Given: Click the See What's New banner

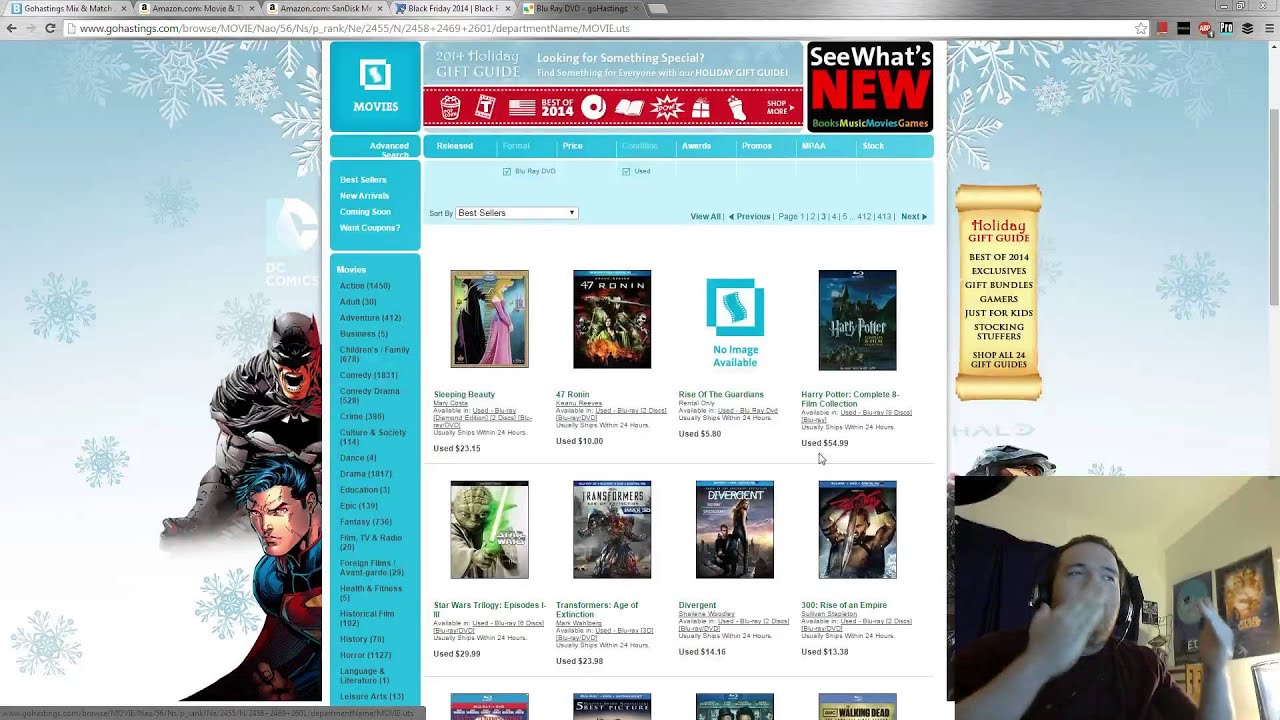Looking at the screenshot, I should [x=870, y=87].
